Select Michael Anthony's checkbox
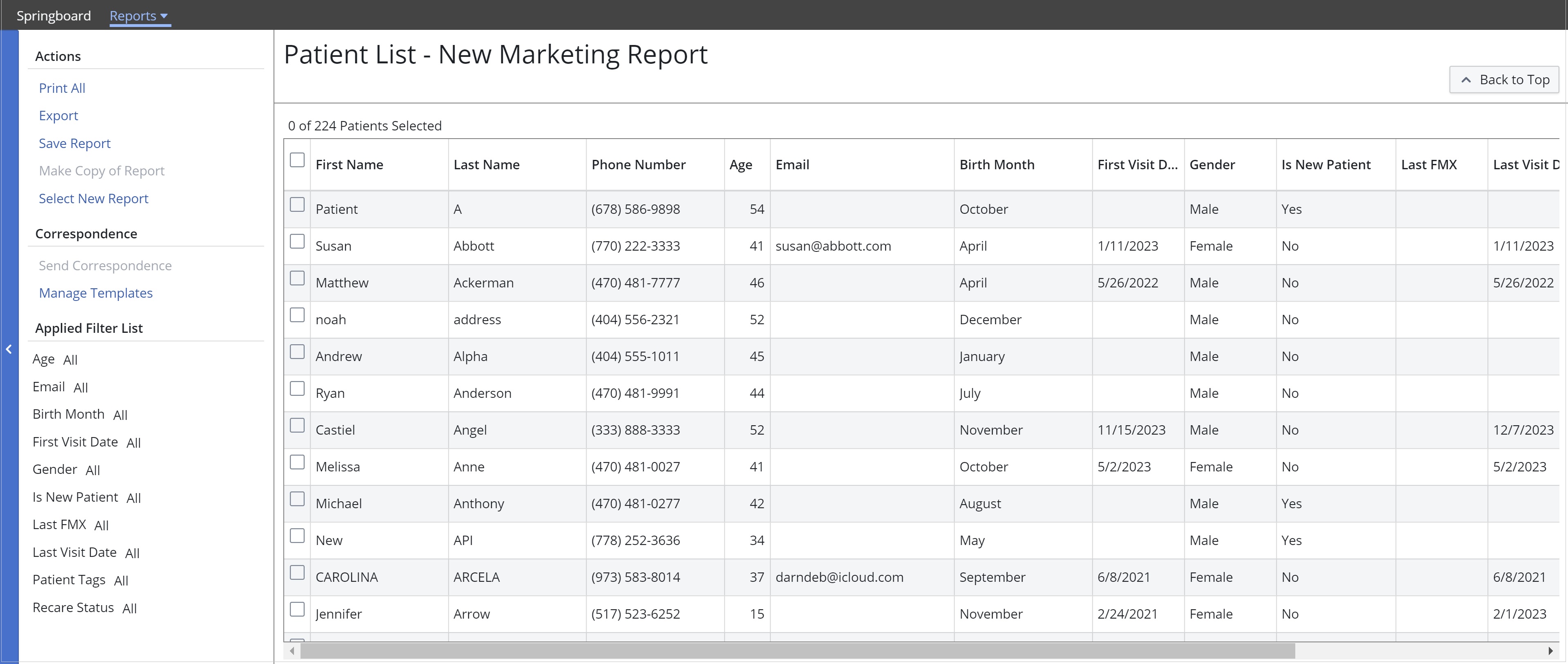This screenshot has height=664, width=1568. (297, 499)
